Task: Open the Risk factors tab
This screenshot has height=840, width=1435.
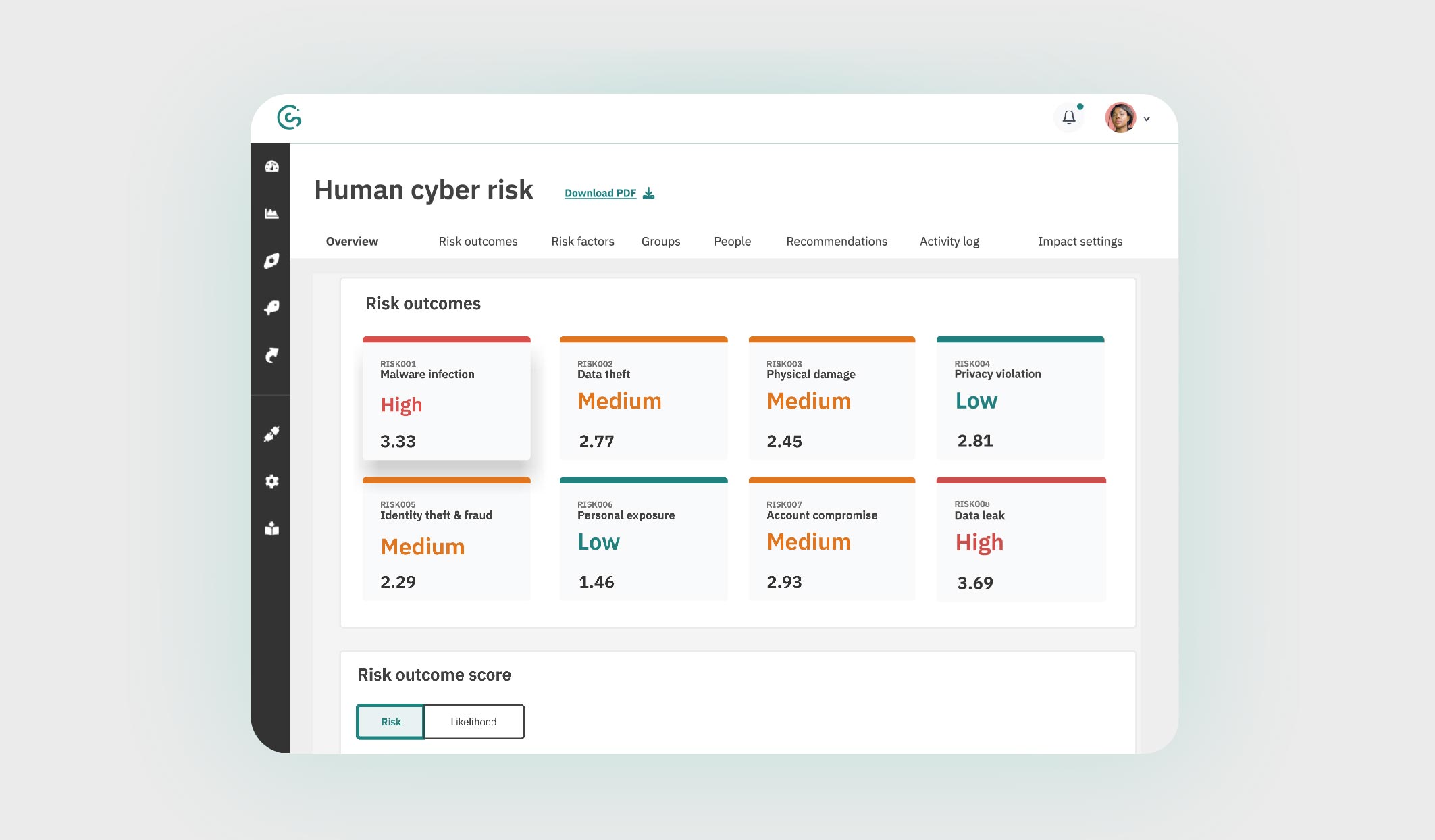Action: coord(583,242)
